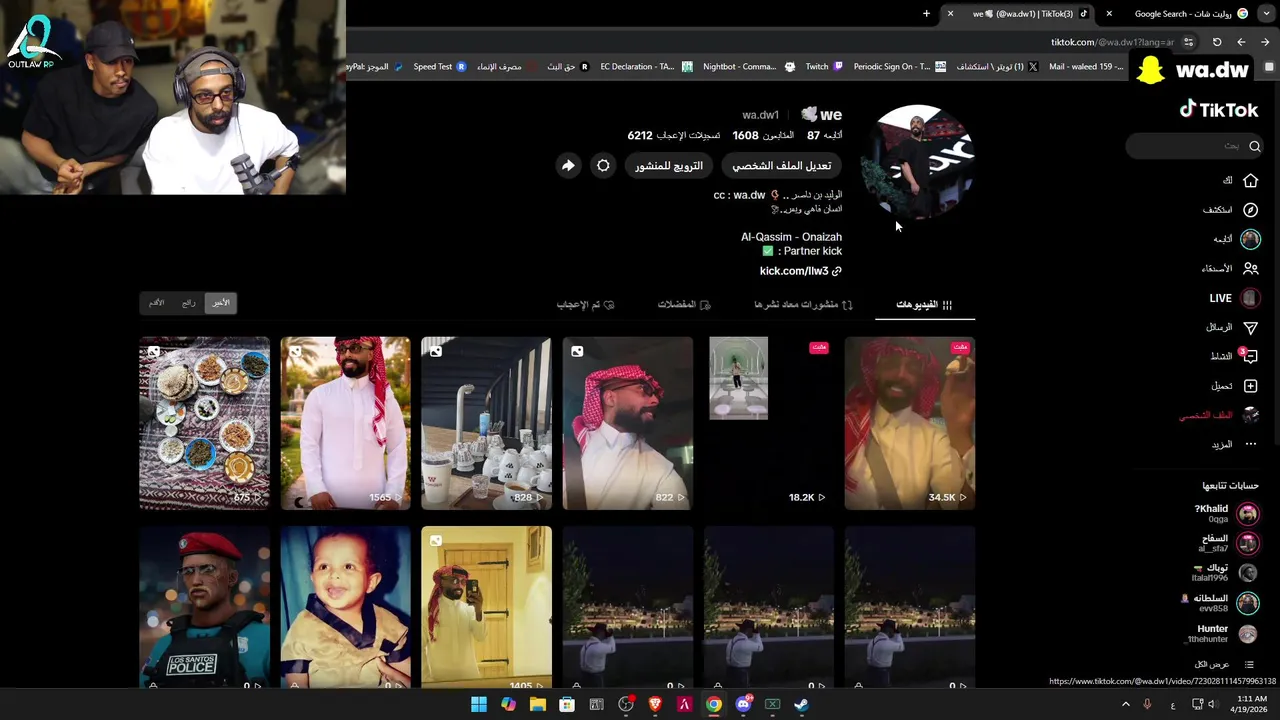Switch to the Liked tab
This screenshot has height=720, width=1280.
585,304
